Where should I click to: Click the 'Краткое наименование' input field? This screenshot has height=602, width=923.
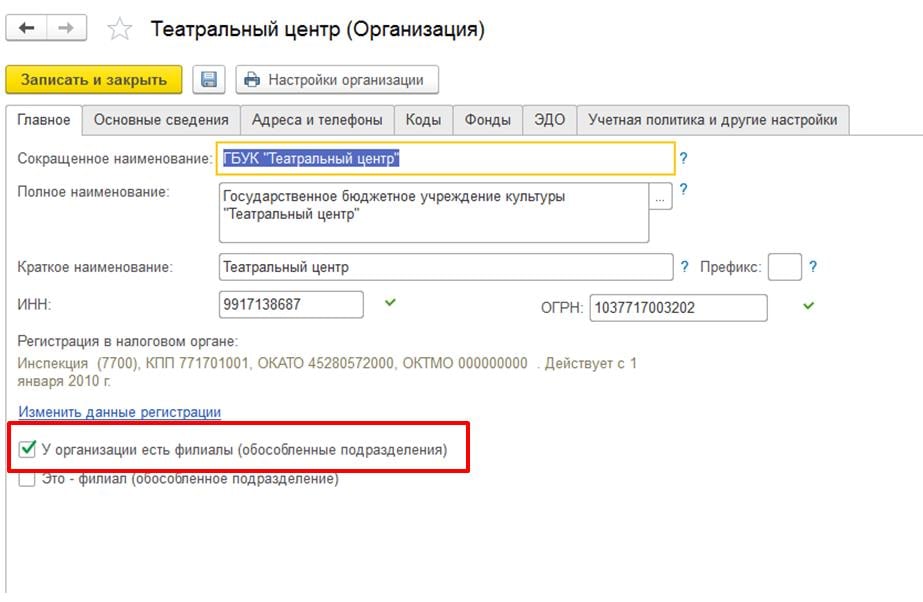(446, 267)
